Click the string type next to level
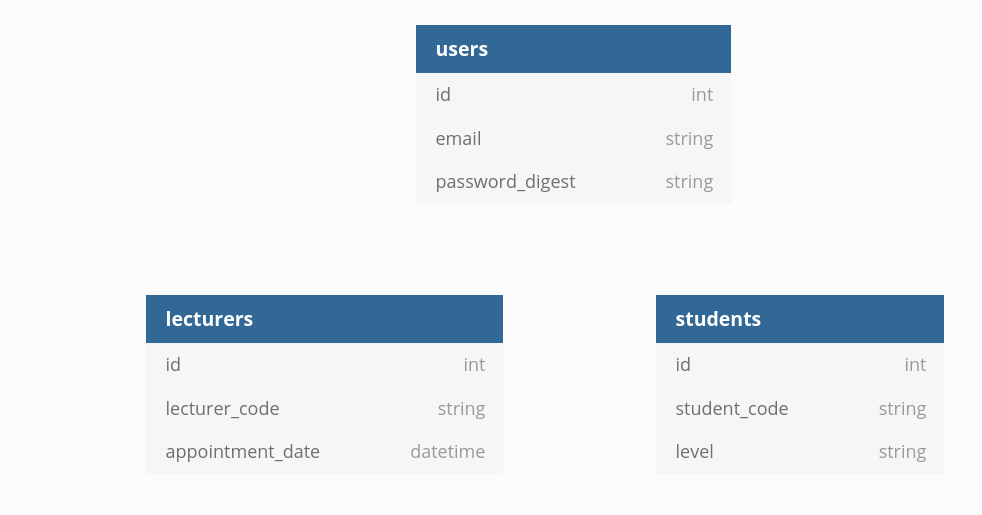The width and height of the screenshot is (982, 515). 902,452
